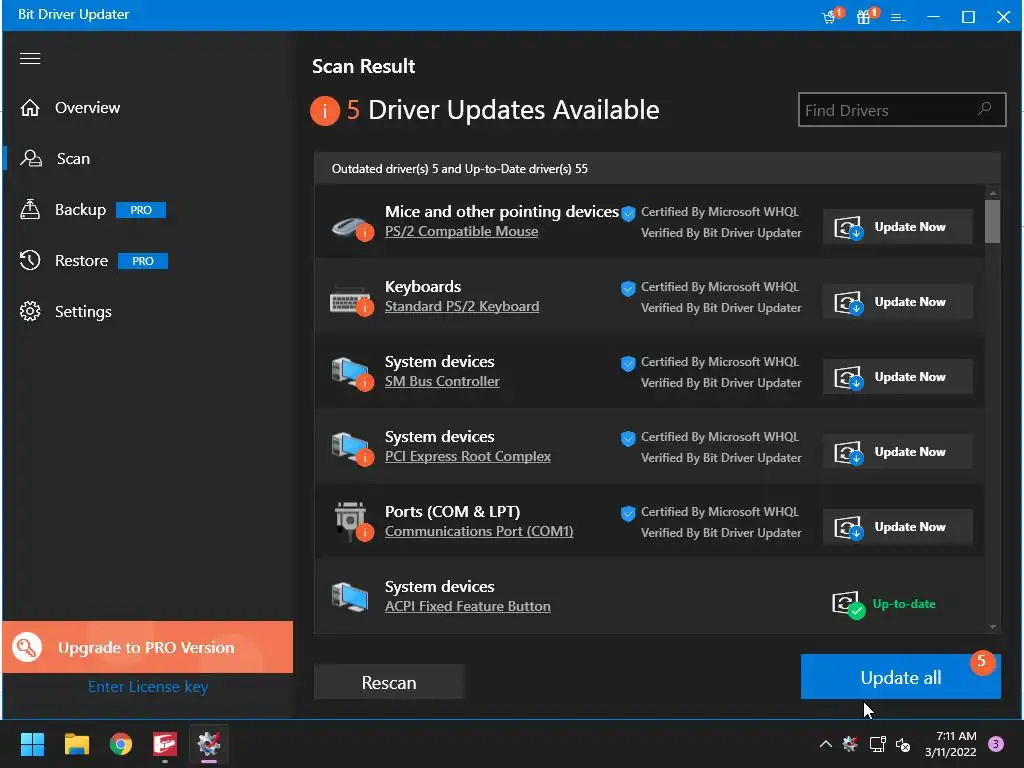Click the blue shield badge in the Mice row
Screen dimensions: 1024x768
[628, 214]
